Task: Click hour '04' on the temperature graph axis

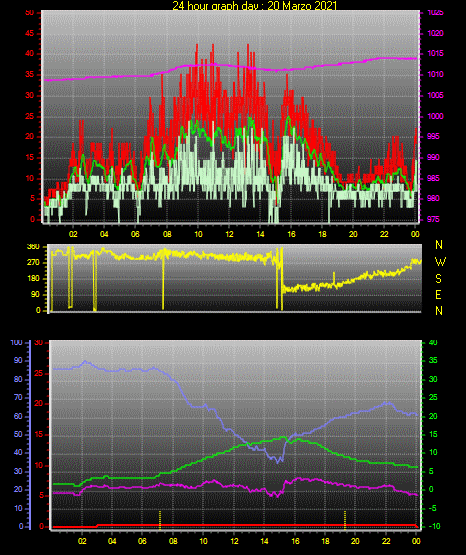Action: (x=112, y=541)
